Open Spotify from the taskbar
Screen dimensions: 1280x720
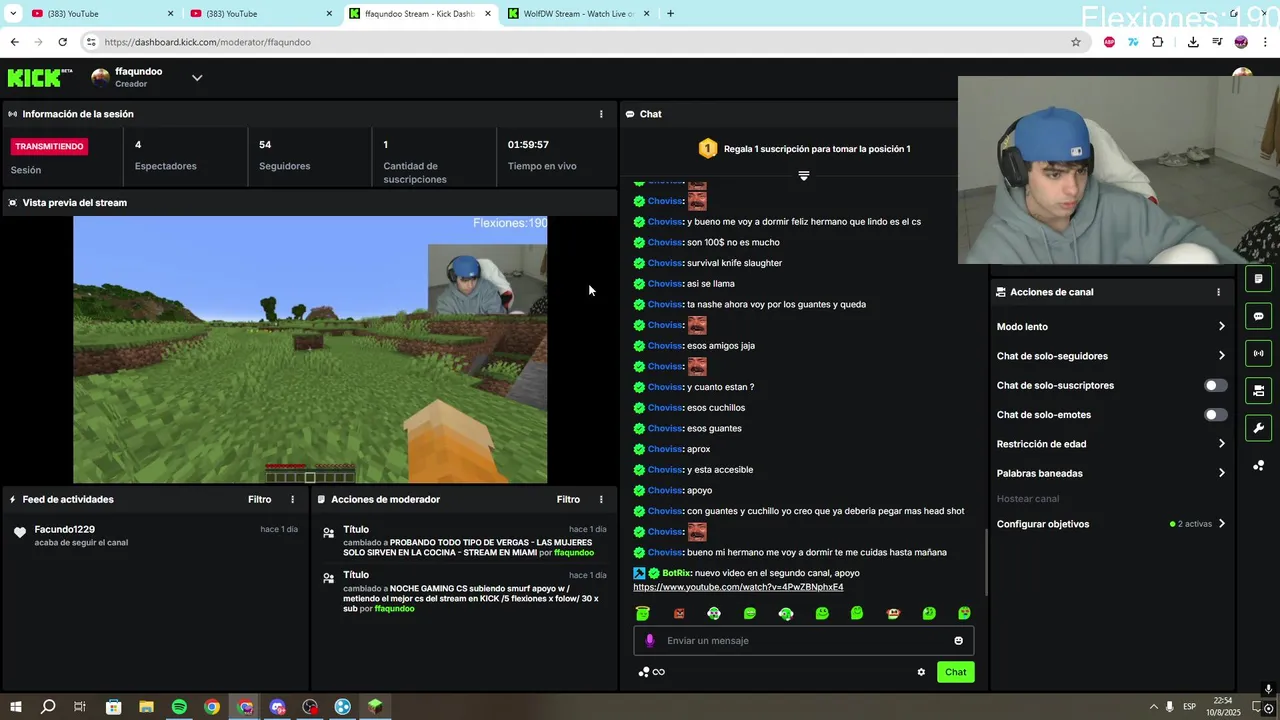point(179,707)
